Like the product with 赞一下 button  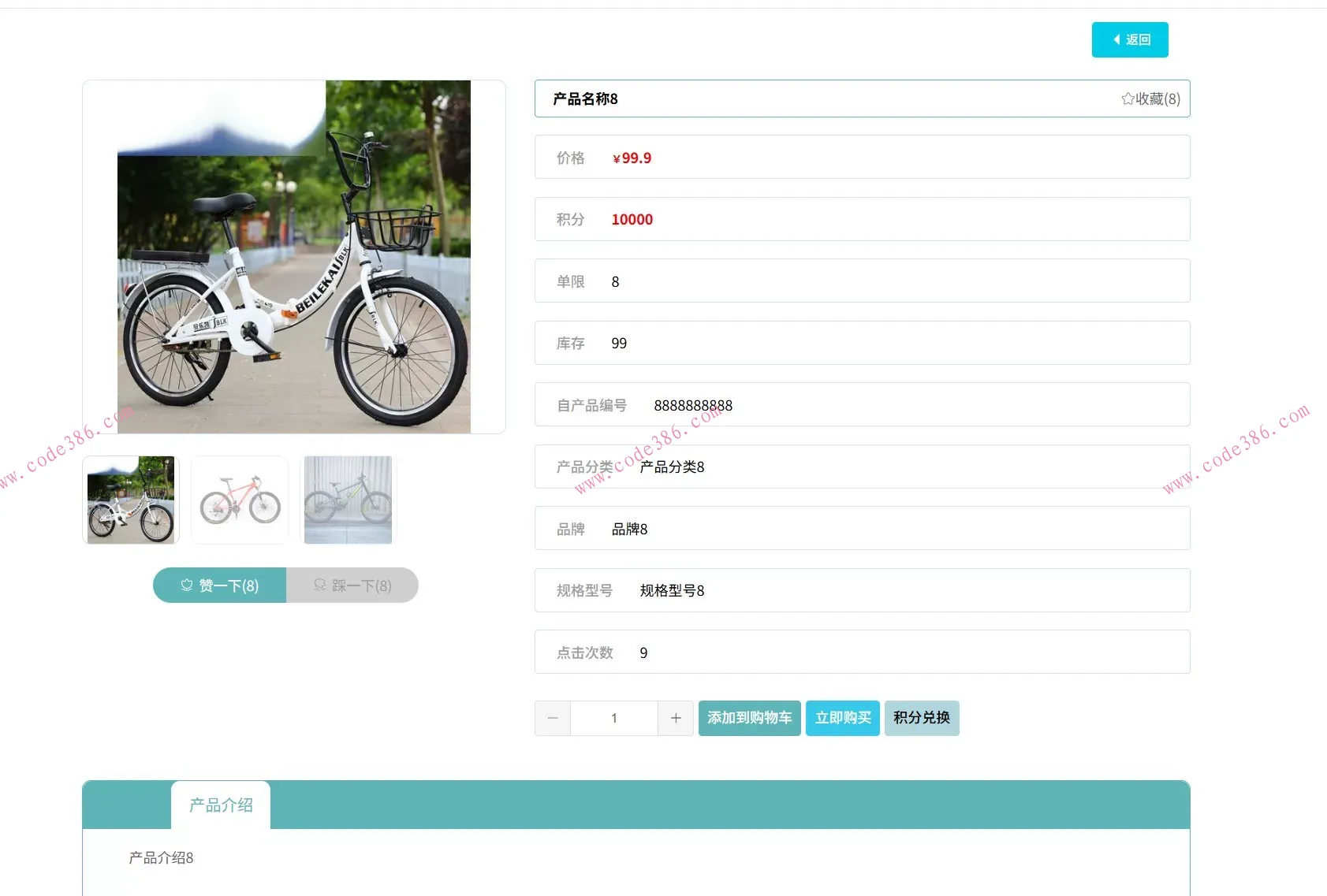pos(219,586)
